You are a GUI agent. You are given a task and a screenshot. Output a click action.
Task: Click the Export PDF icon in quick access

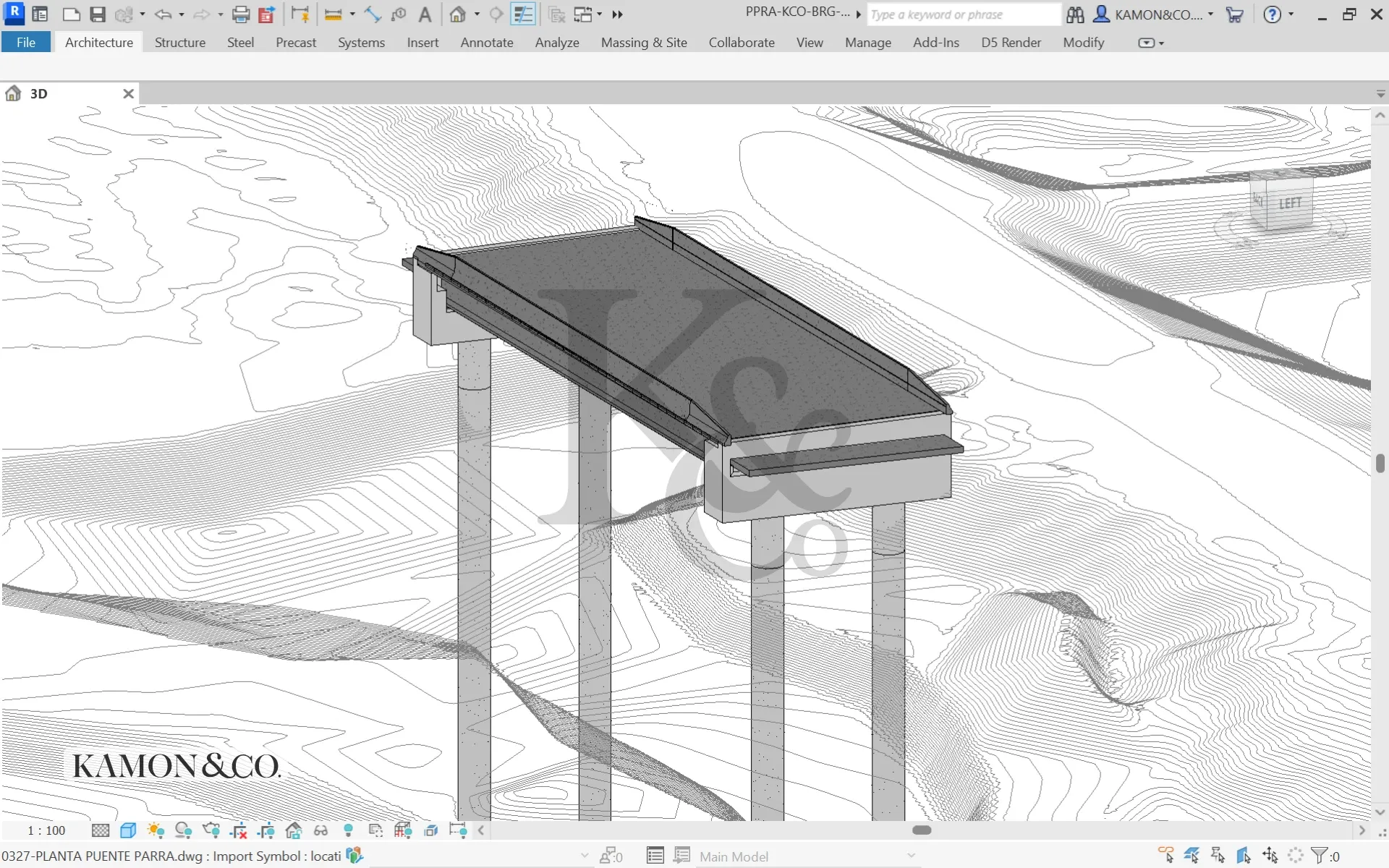click(266, 14)
